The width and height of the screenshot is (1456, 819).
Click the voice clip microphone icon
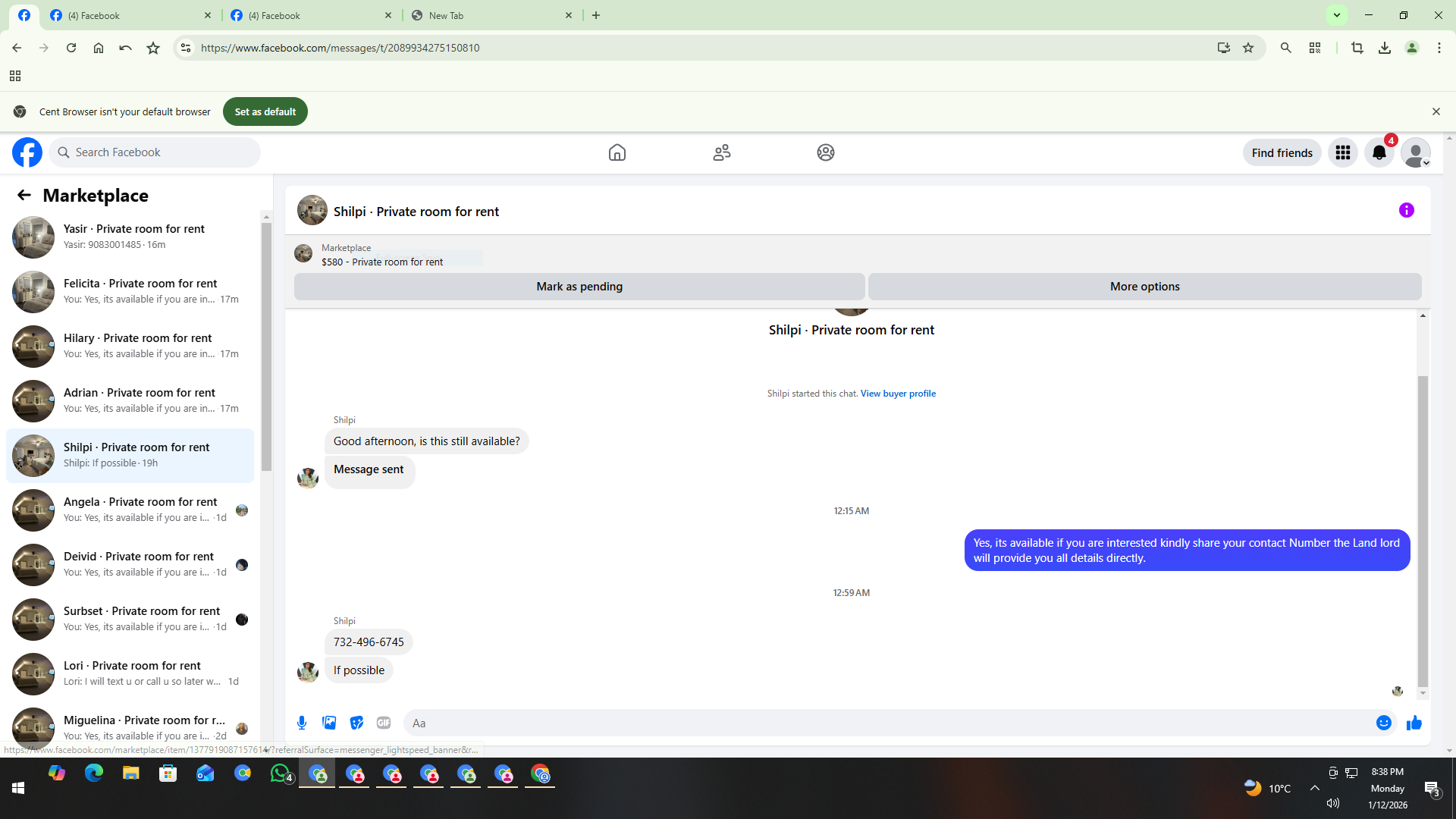pyautogui.click(x=302, y=723)
